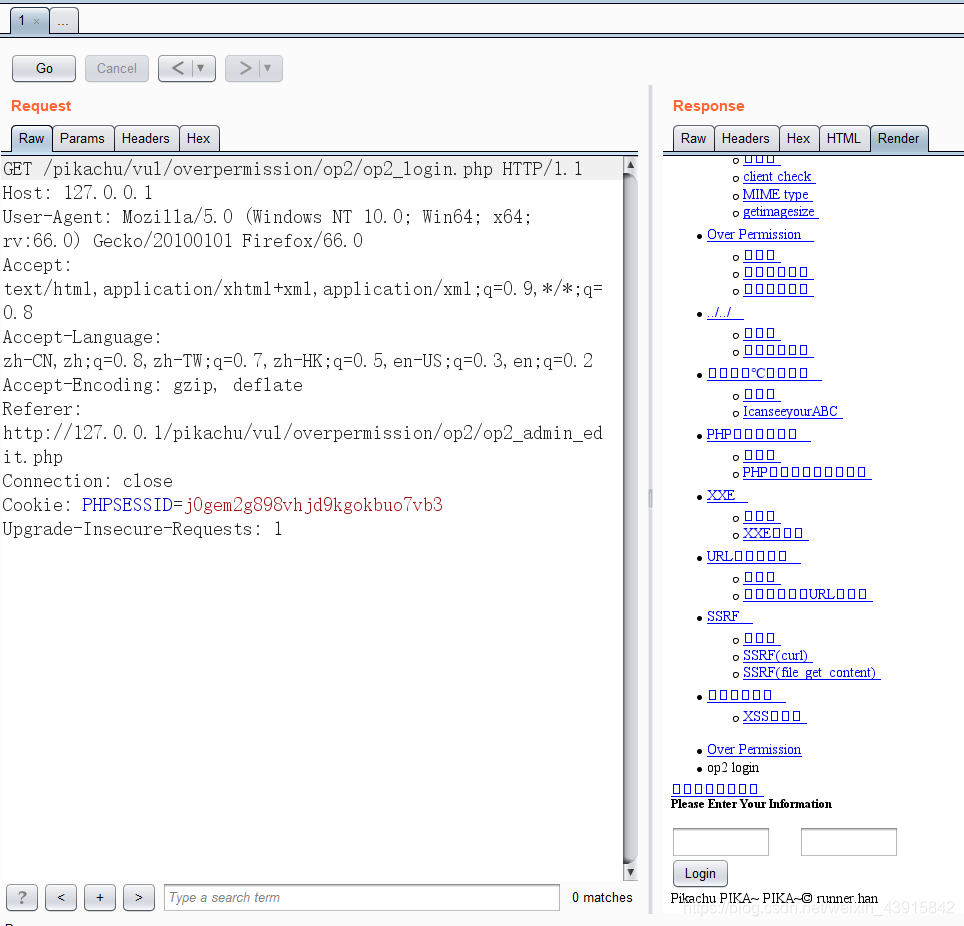Switch Response view to Raw tab
The width and height of the screenshot is (964, 926).
(x=693, y=138)
